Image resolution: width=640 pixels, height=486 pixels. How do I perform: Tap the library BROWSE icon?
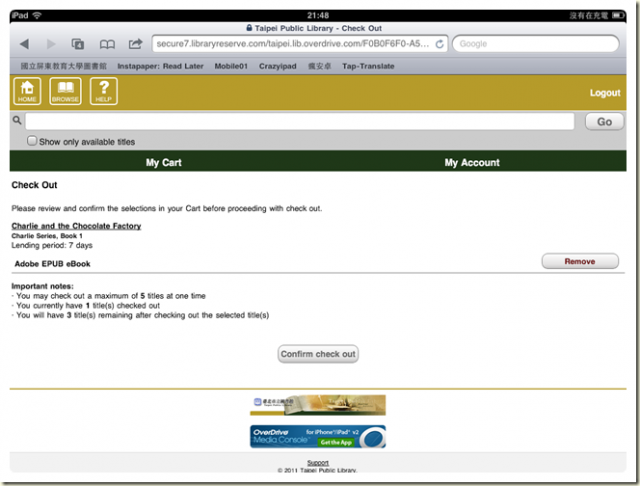click(x=65, y=91)
